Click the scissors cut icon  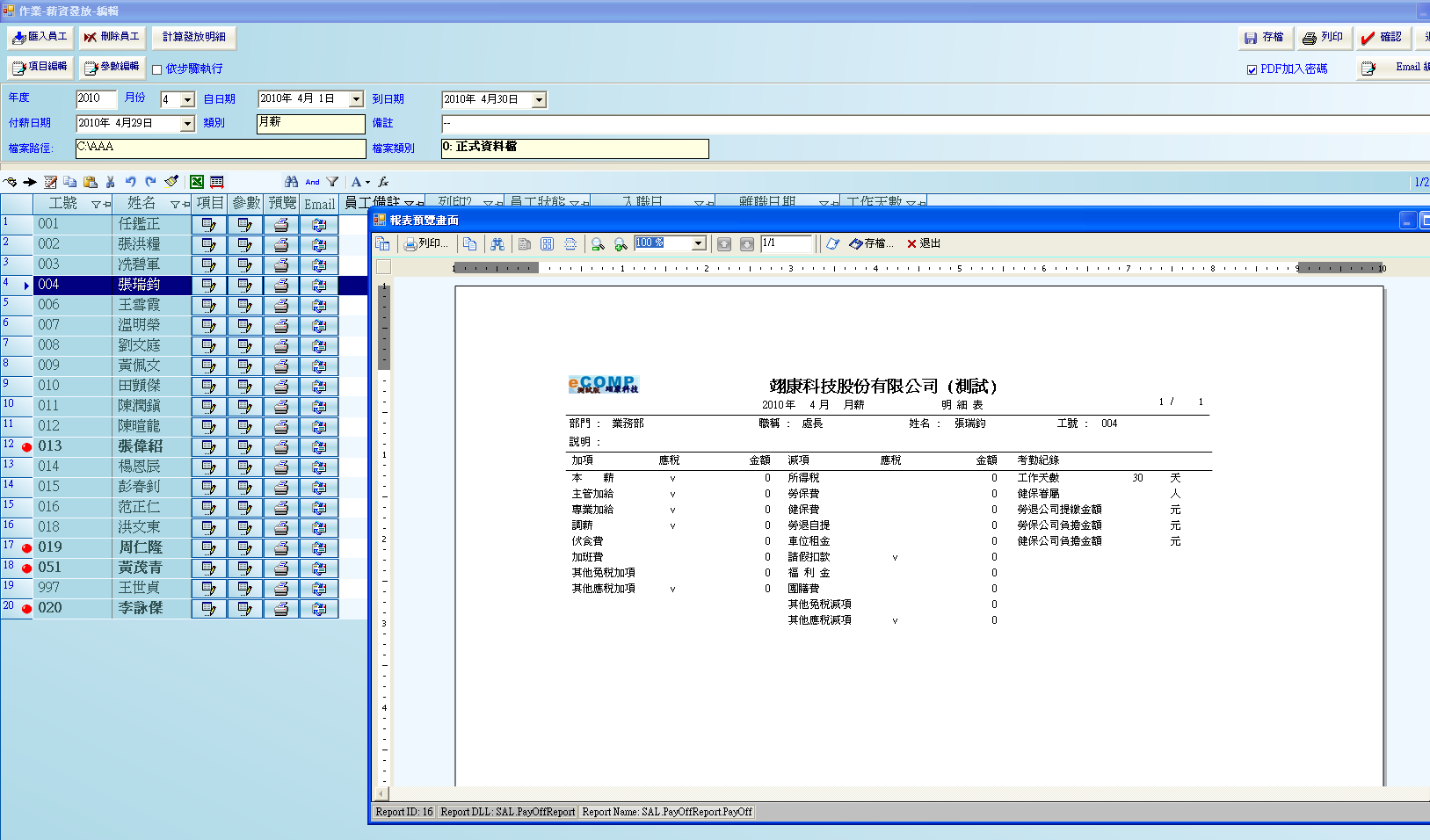point(110,182)
